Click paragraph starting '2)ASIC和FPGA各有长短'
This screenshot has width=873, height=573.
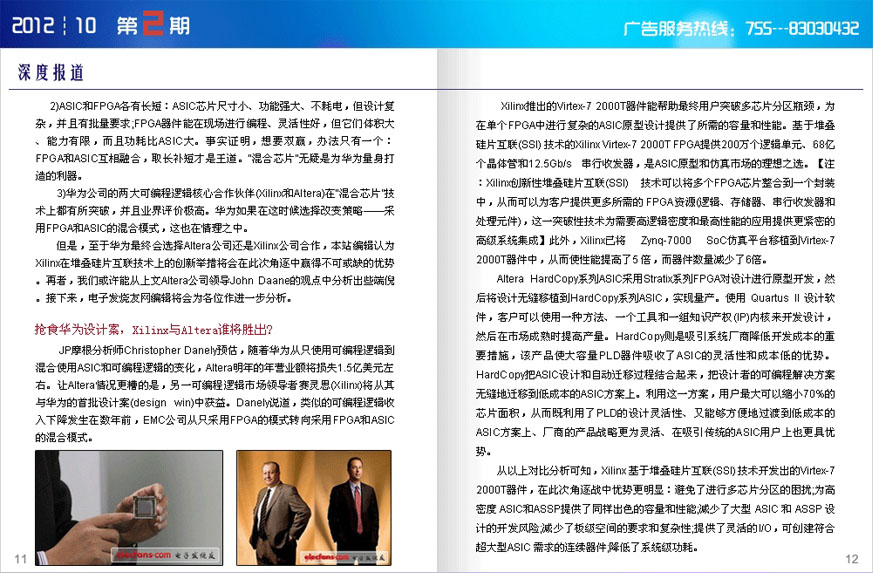coord(215,141)
